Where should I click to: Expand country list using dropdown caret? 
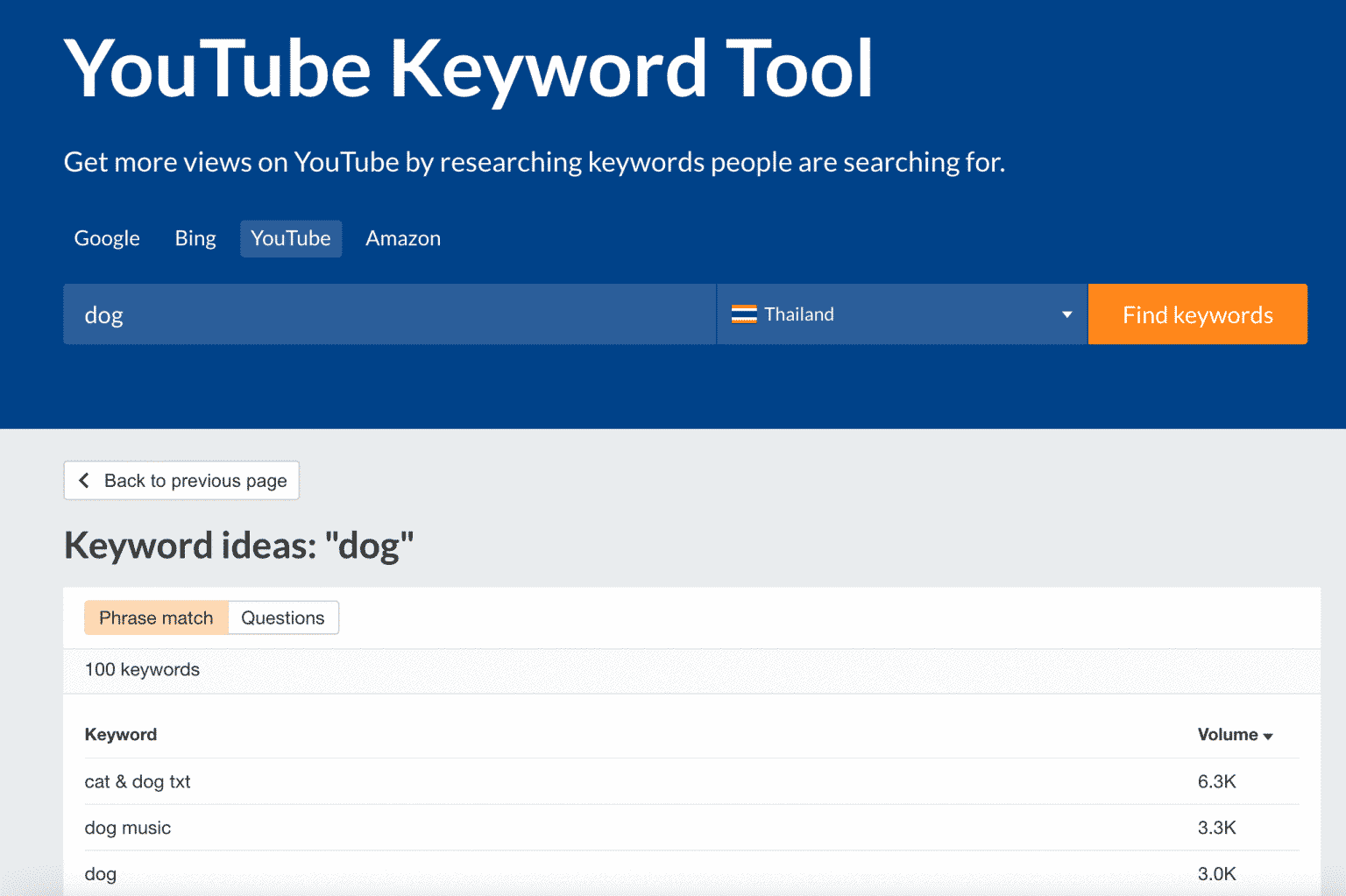pos(1066,314)
